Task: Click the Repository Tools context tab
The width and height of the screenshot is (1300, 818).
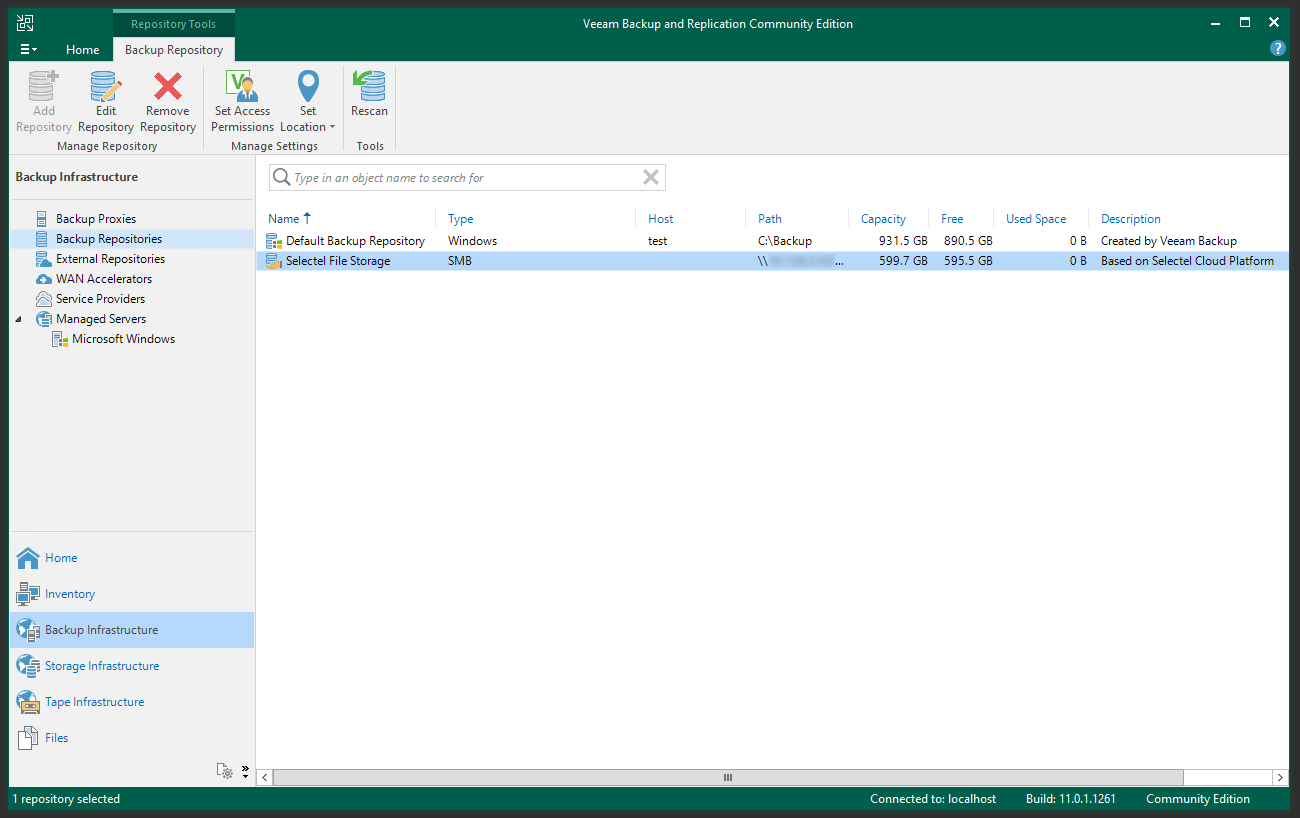Action: tap(174, 24)
